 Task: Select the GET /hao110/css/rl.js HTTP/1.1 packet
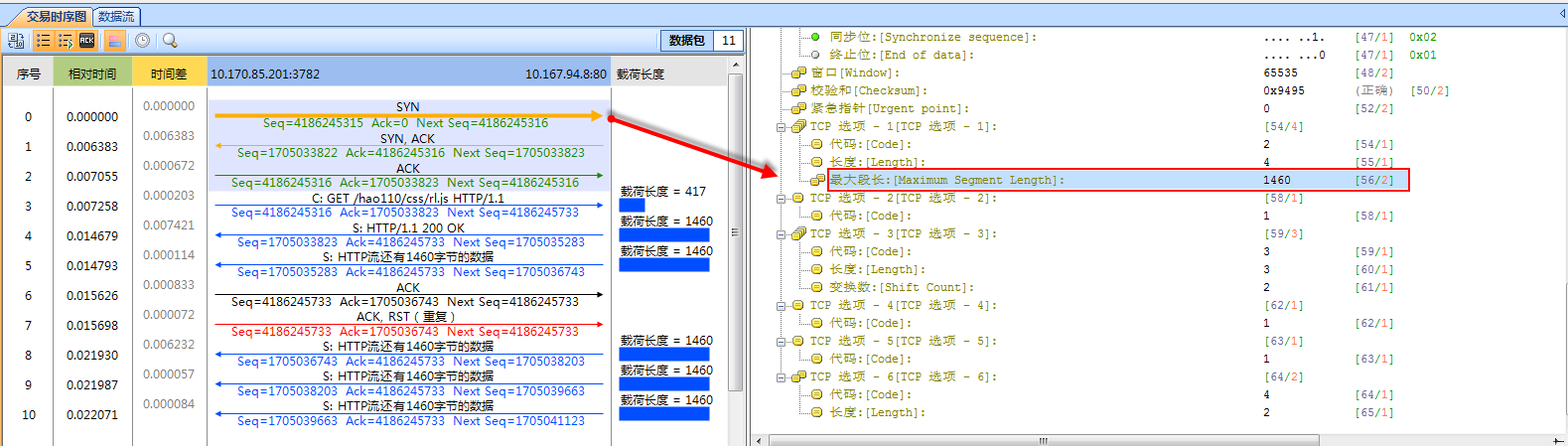pos(408,205)
